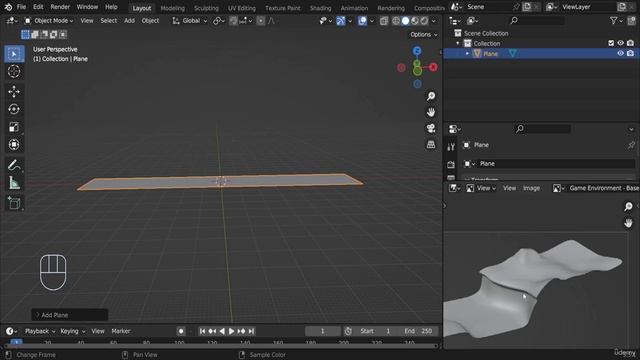Viewport: 640px width, 360px height.
Task: Select the Measure tool
Action: tap(14, 183)
